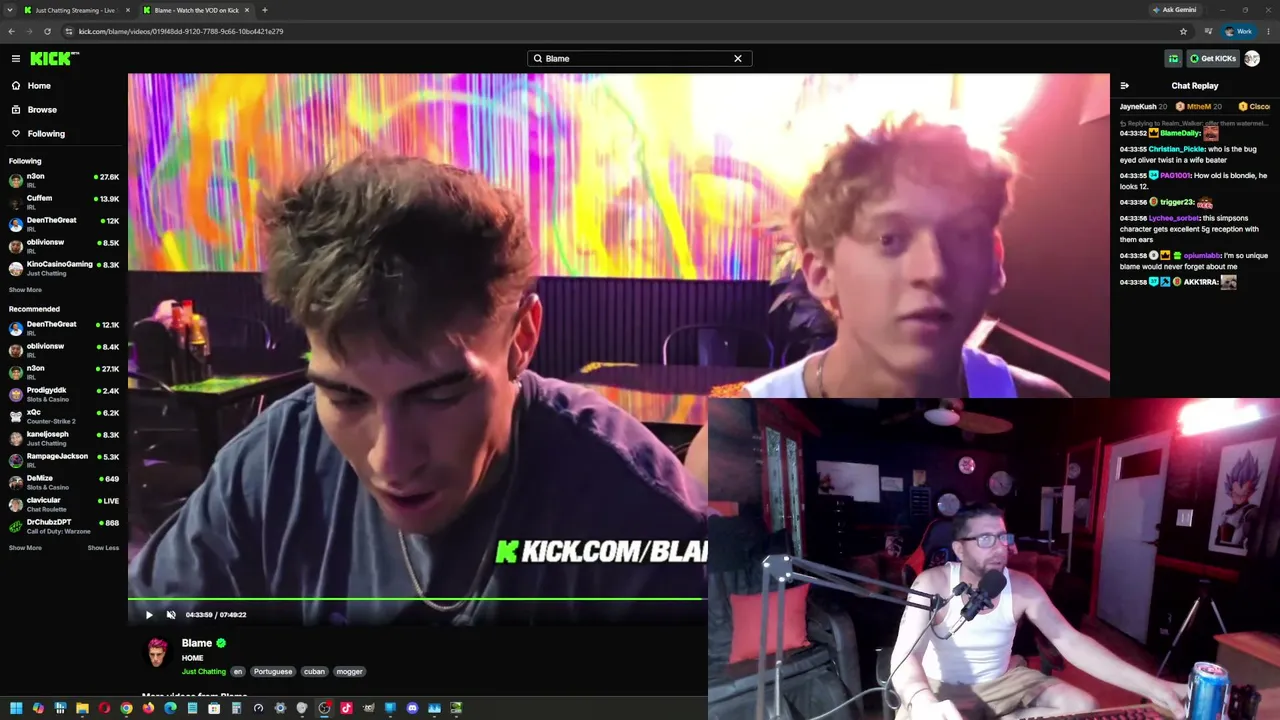1280x720 pixels.
Task: Open Microsoft Store from the taskbar
Action: coord(214,708)
